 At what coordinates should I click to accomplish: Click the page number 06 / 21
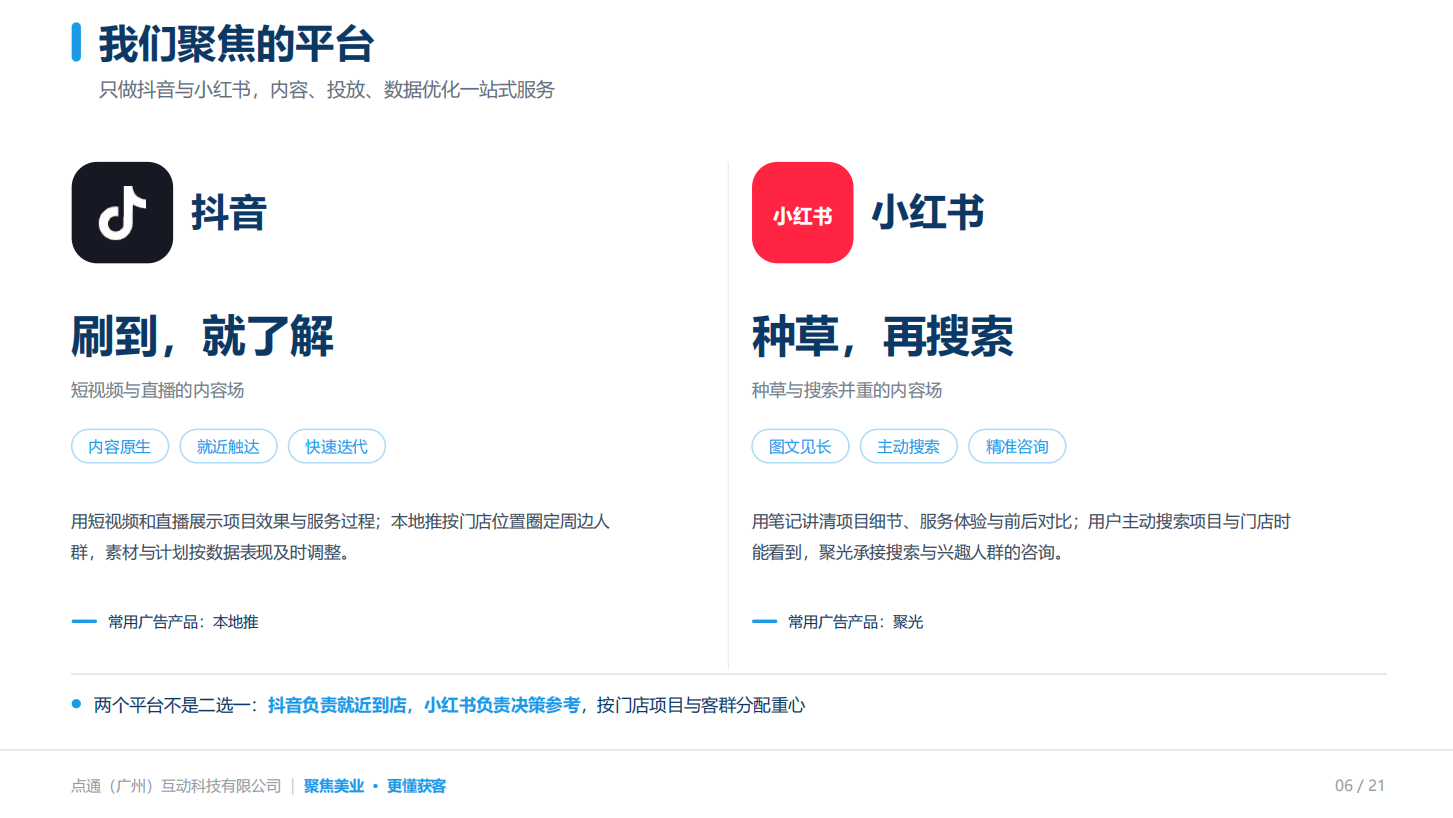click(1360, 786)
